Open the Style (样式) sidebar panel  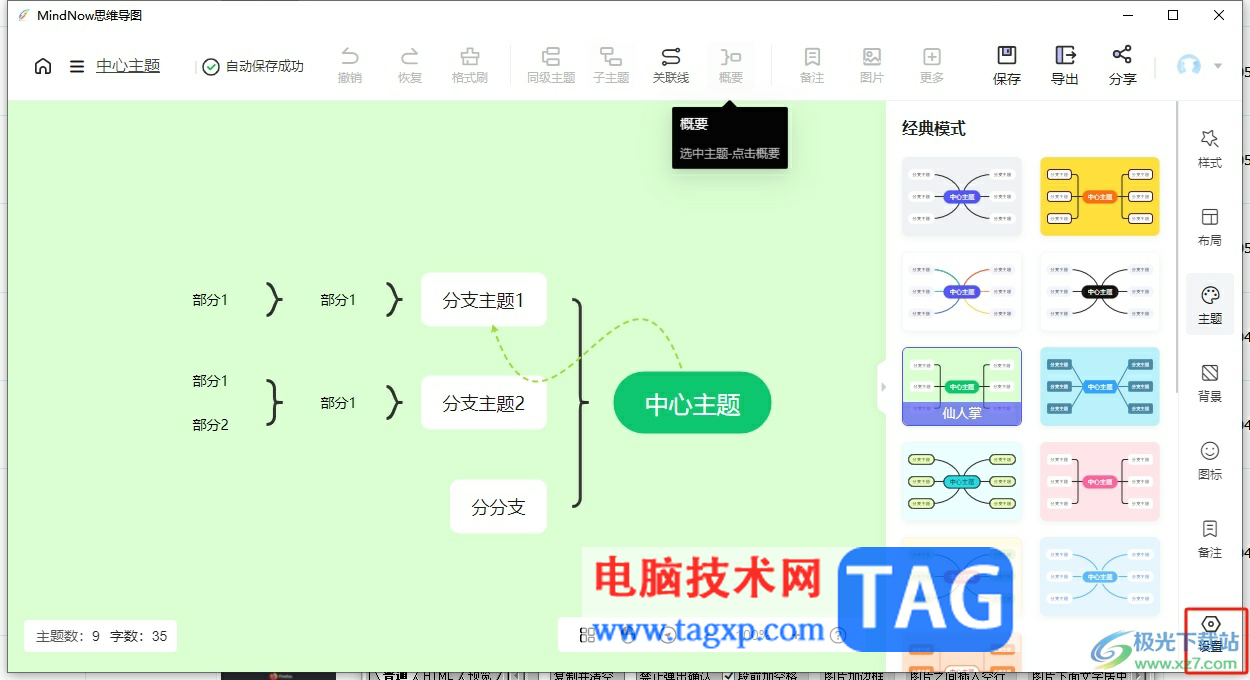(x=1210, y=148)
